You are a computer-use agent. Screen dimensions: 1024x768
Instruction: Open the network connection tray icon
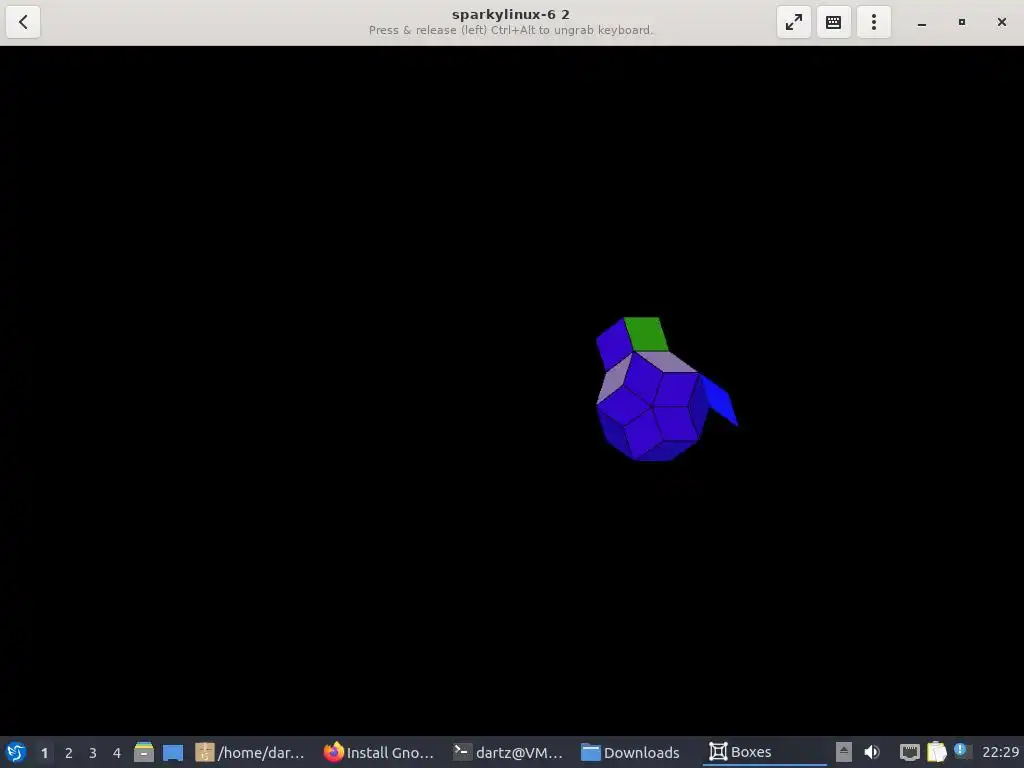(909, 752)
